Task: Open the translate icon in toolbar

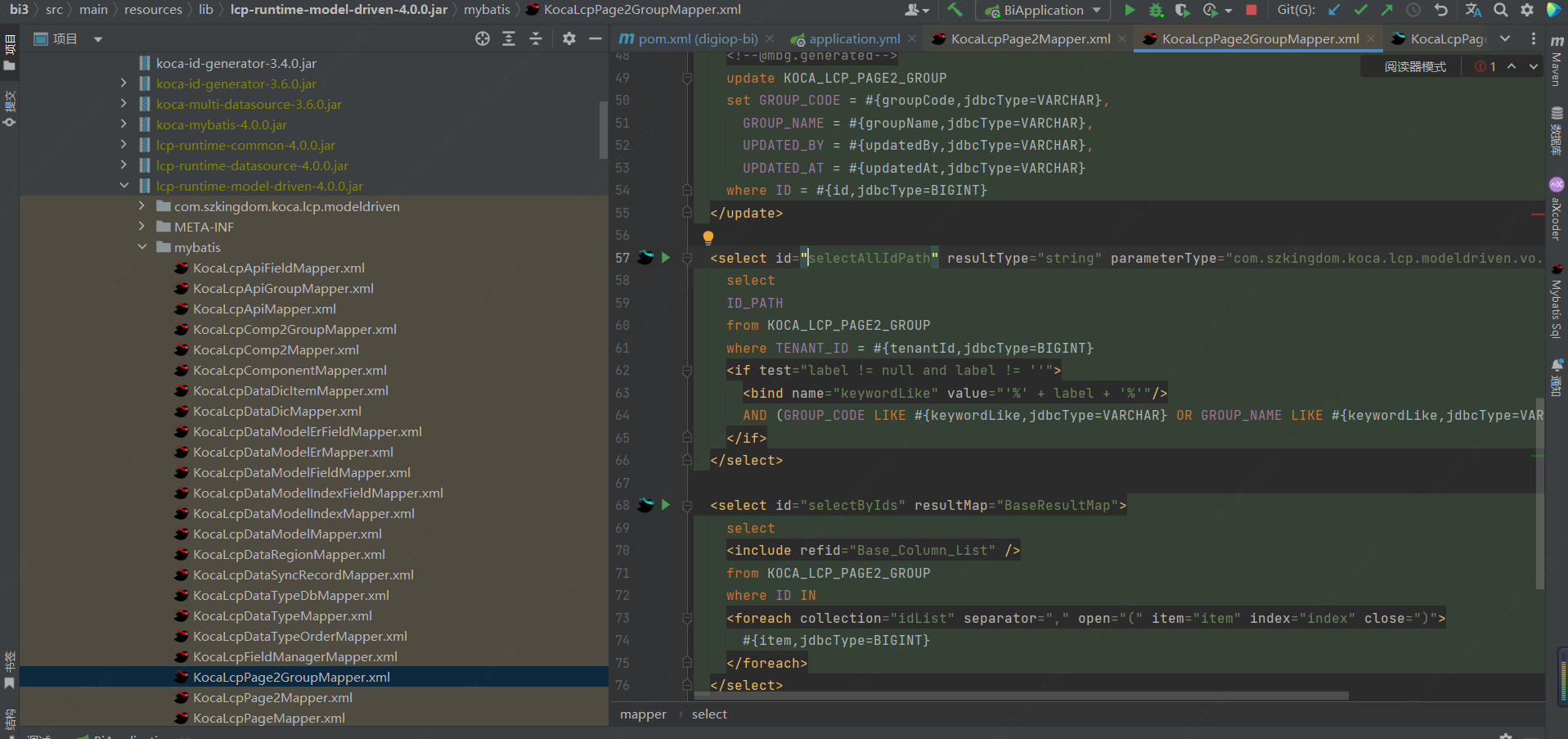Action: (1473, 10)
